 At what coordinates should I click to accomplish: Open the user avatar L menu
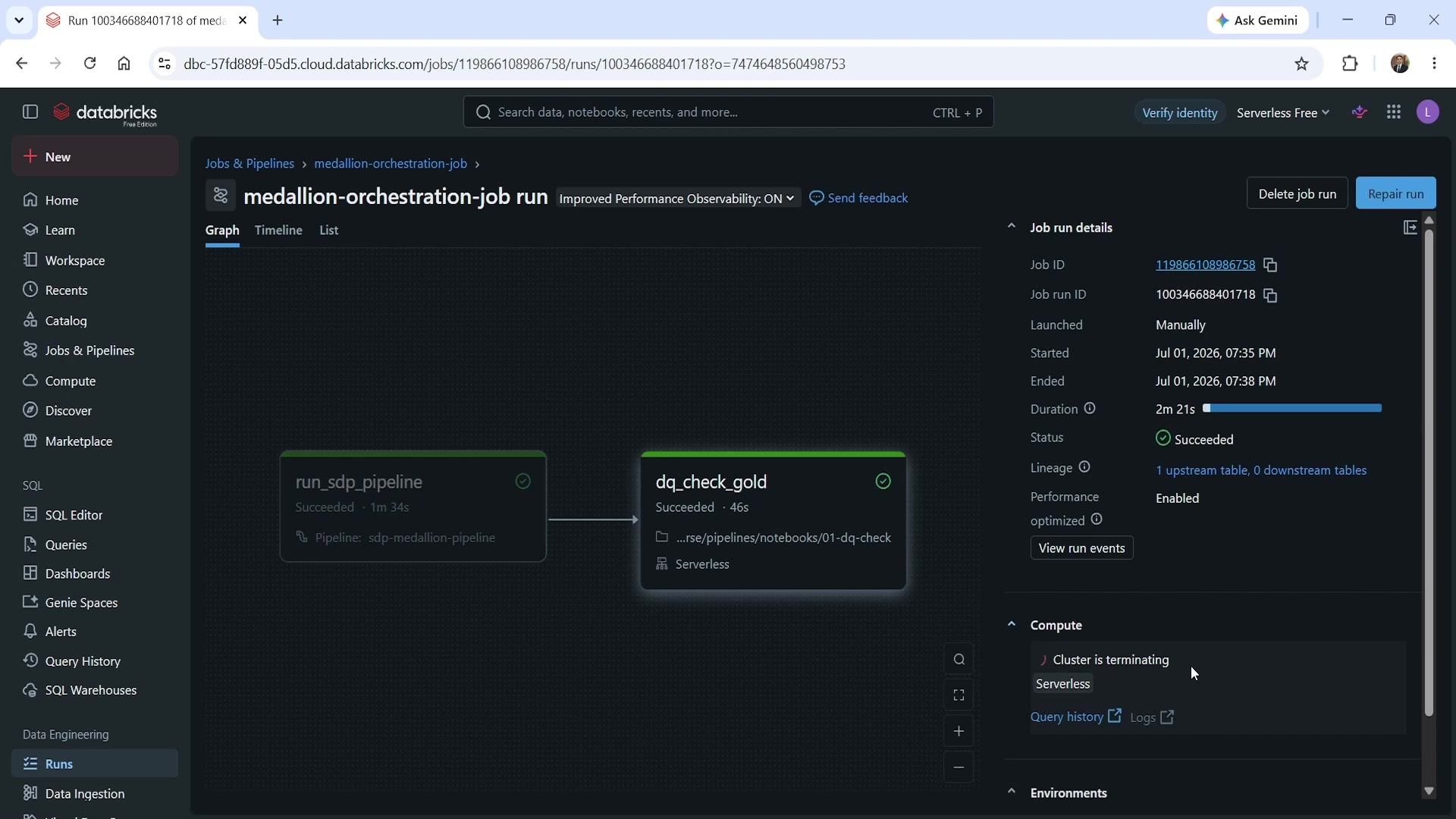pyautogui.click(x=1428, y=112)
